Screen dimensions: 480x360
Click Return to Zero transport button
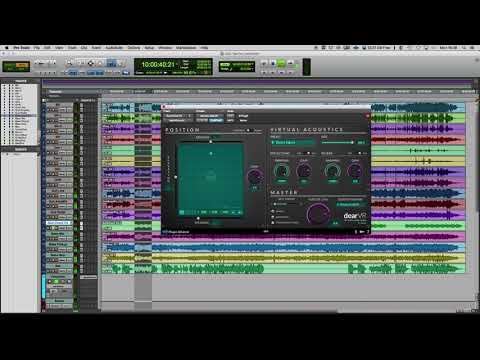[264, 72]
